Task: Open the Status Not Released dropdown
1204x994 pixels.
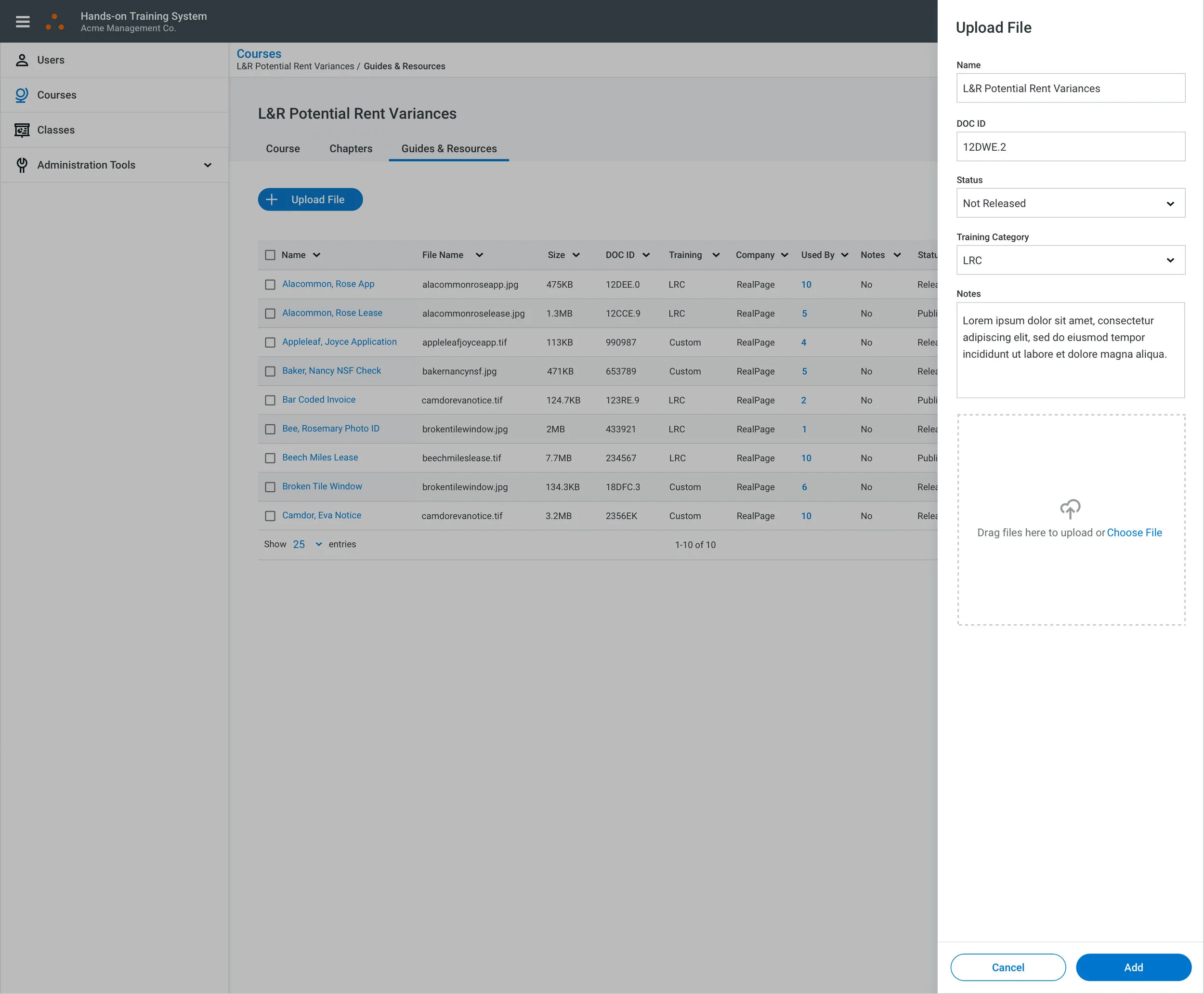Action: tap(1070, 203)
